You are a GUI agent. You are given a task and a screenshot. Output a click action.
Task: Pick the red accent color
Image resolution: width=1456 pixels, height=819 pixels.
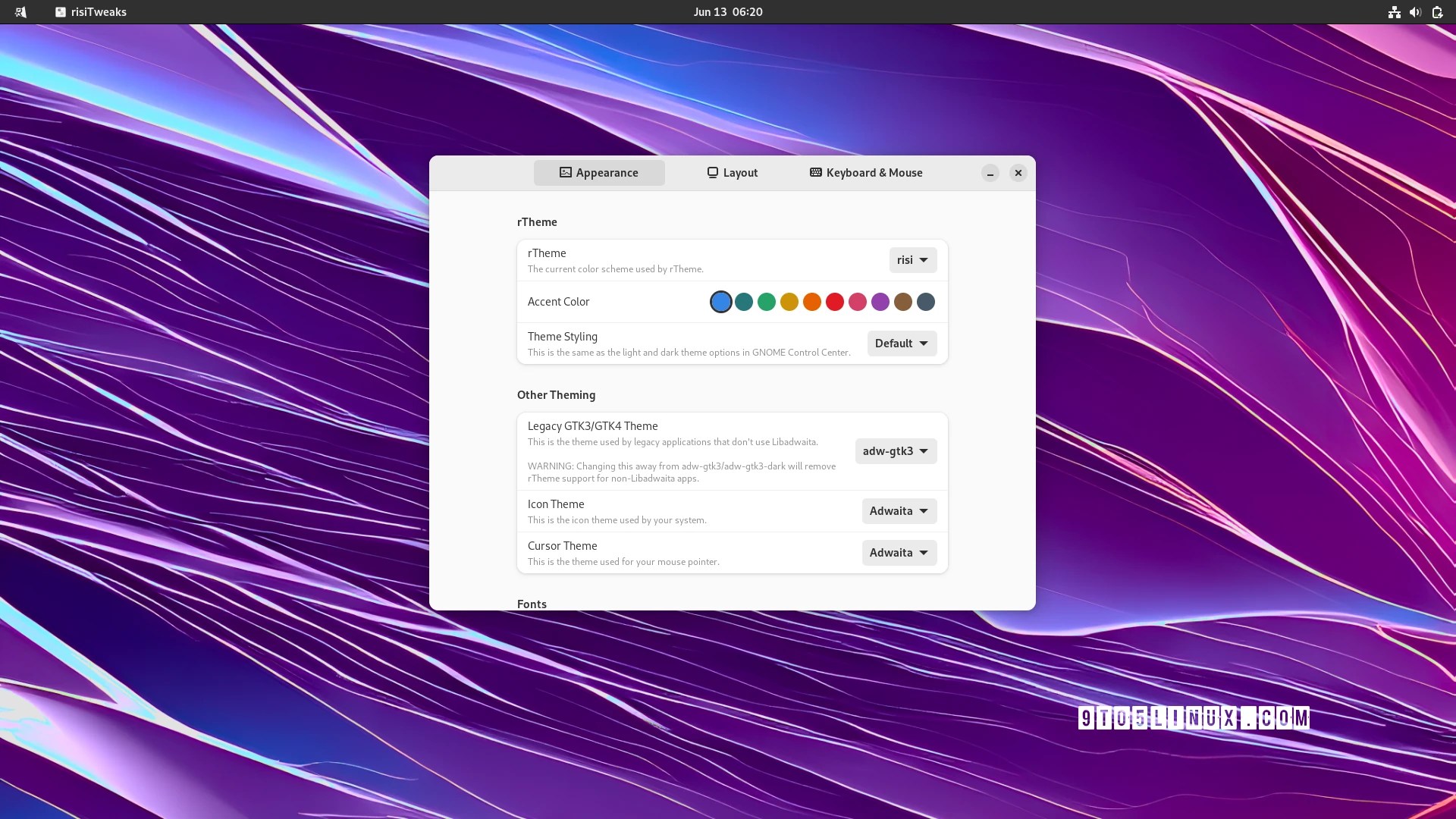click(834, 302)
